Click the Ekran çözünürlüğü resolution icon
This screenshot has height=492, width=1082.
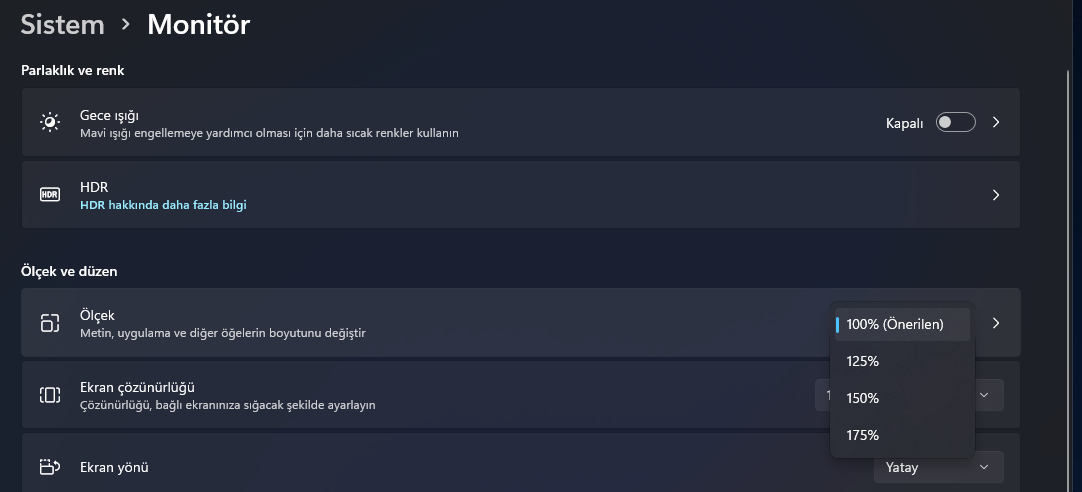(50, 395)
